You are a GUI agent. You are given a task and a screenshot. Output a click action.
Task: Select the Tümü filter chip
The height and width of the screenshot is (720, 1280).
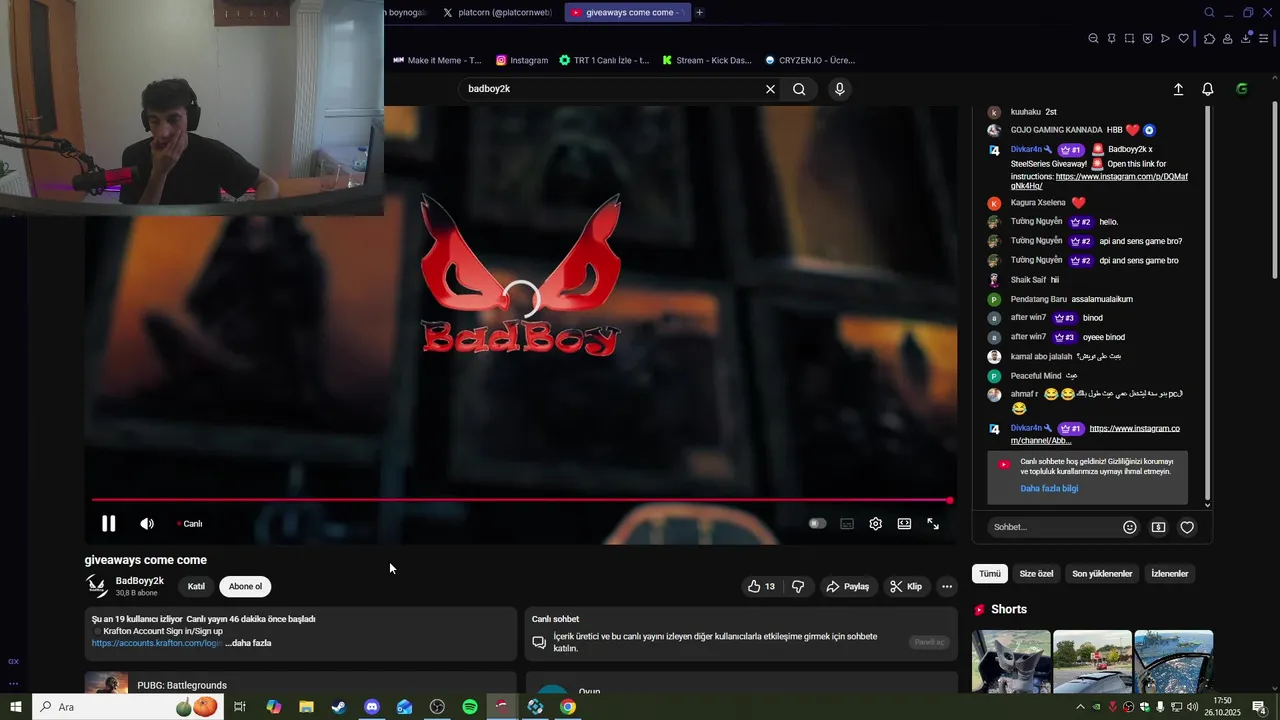tap(989, 574)
